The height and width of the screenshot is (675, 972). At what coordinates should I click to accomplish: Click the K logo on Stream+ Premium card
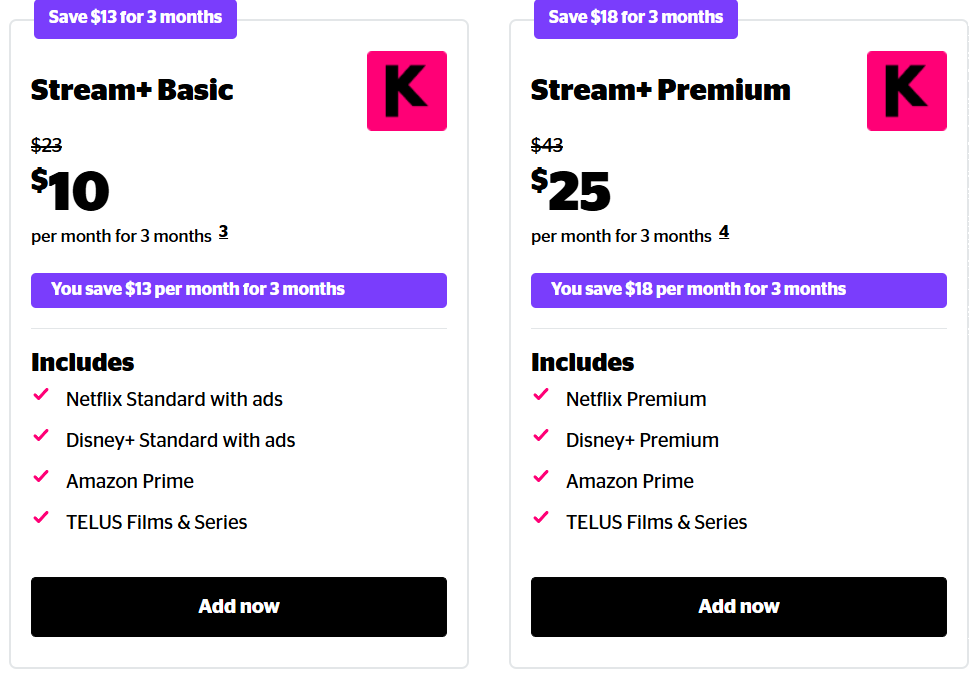pos(906,90)
